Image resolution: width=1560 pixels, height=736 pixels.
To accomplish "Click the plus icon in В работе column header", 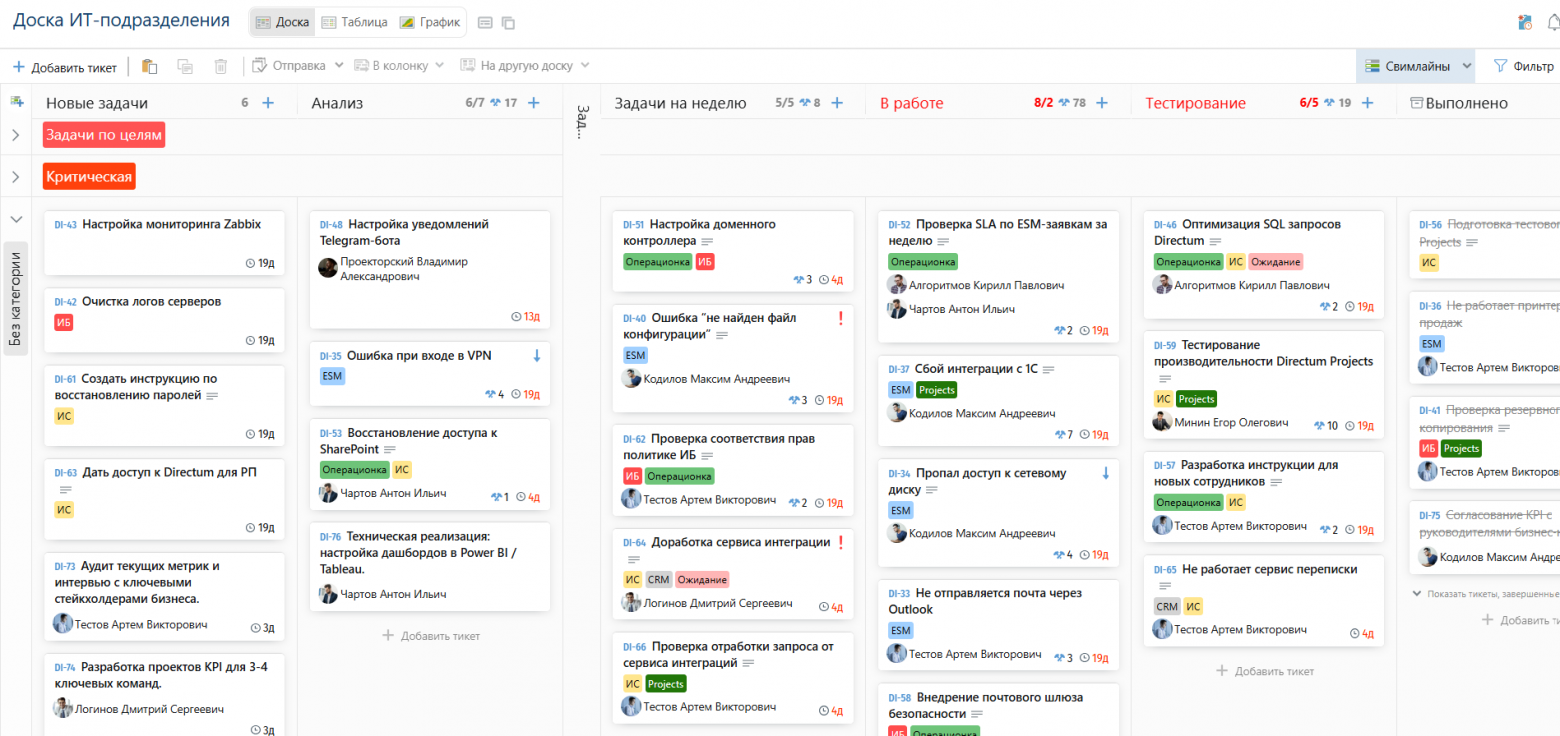I will point(1102,103).
